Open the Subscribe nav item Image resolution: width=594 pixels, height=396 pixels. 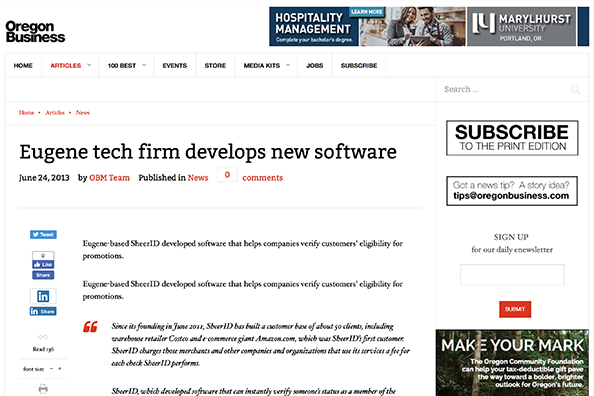359,66
